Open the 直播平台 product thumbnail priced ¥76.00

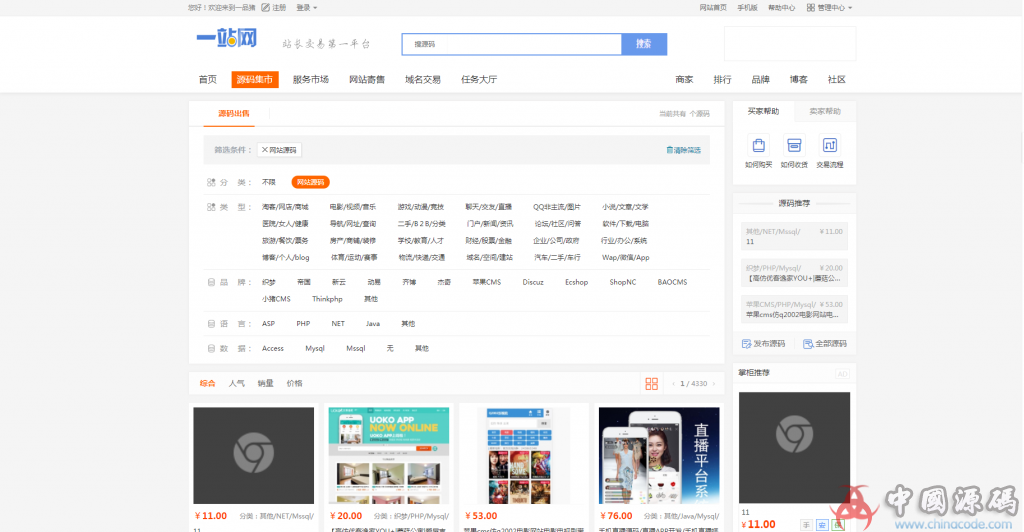pyautogui.click(x=659, y=456)
